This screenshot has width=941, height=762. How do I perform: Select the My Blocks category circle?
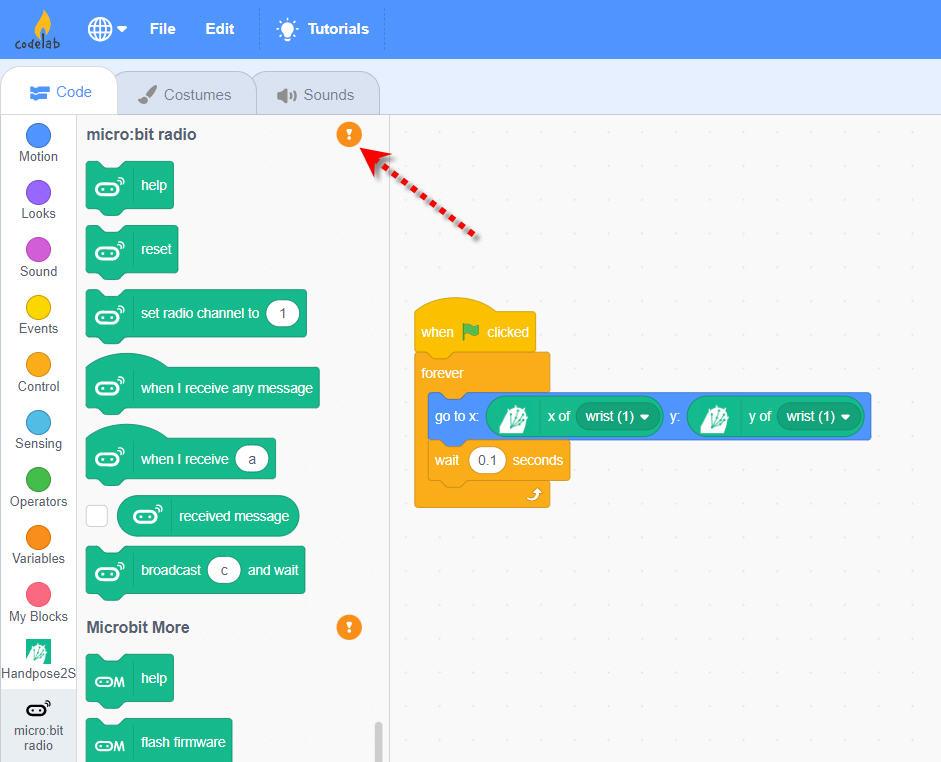click(x=38, y=595)
